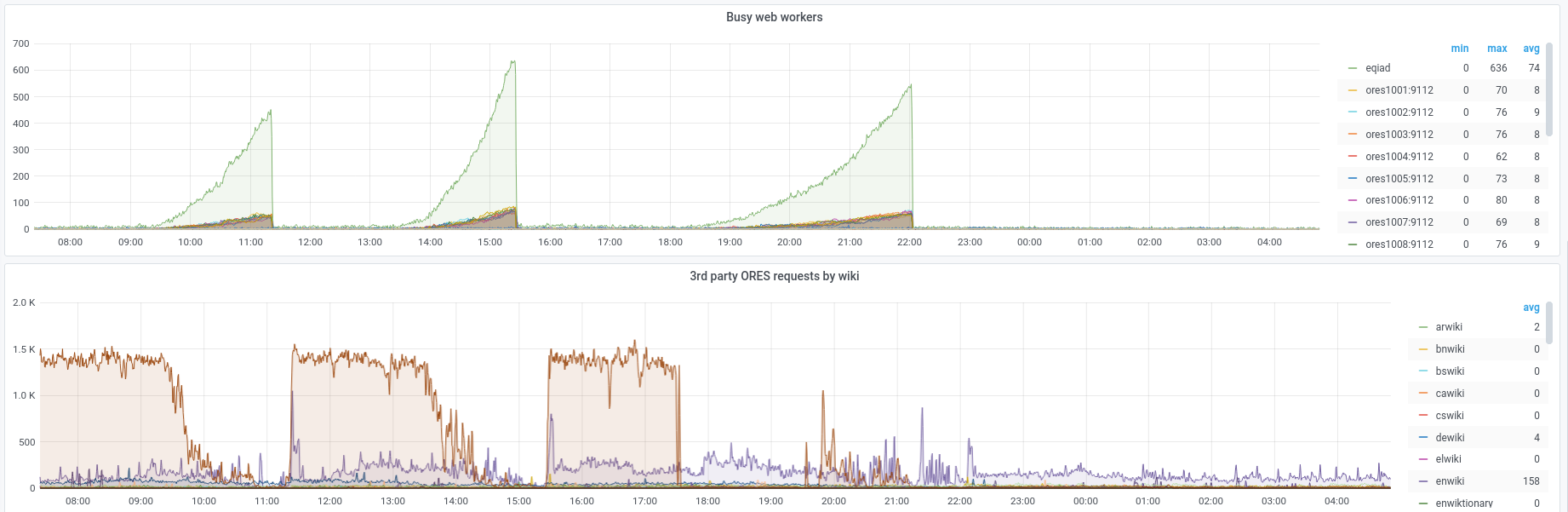Change color of dewiki legend swatch
This screenshot has width=1568, height=512.
point(1423,438)
